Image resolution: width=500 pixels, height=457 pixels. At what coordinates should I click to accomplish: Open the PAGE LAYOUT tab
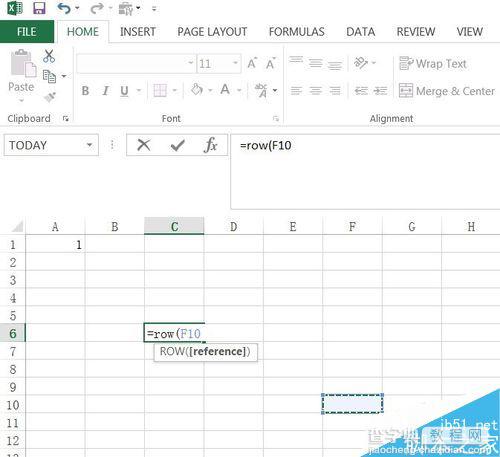click(x=212, y=32)
